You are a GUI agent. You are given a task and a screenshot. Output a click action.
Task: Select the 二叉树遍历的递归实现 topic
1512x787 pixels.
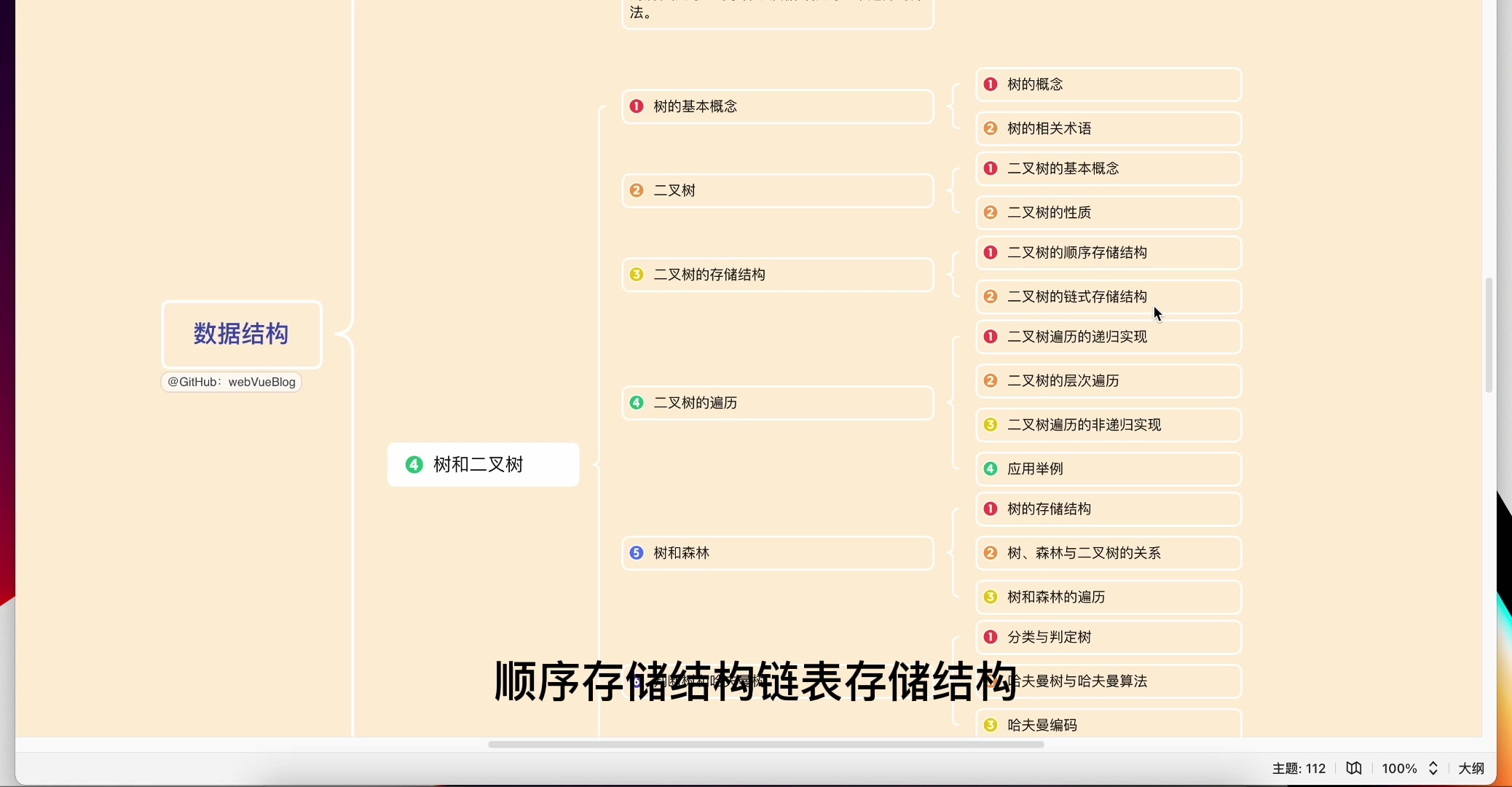1109,337
